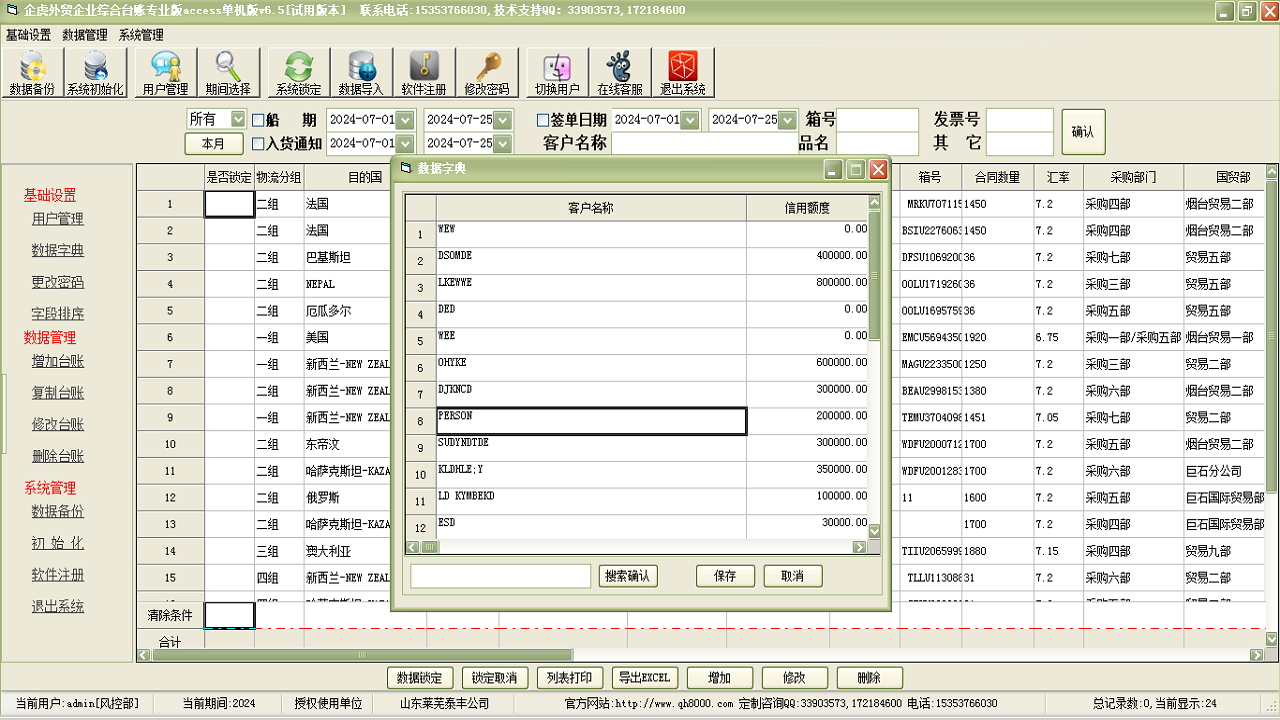Screen dimensions: 1280x720
Task: Open the 数据管理 menu
Action: coord(85,35)
